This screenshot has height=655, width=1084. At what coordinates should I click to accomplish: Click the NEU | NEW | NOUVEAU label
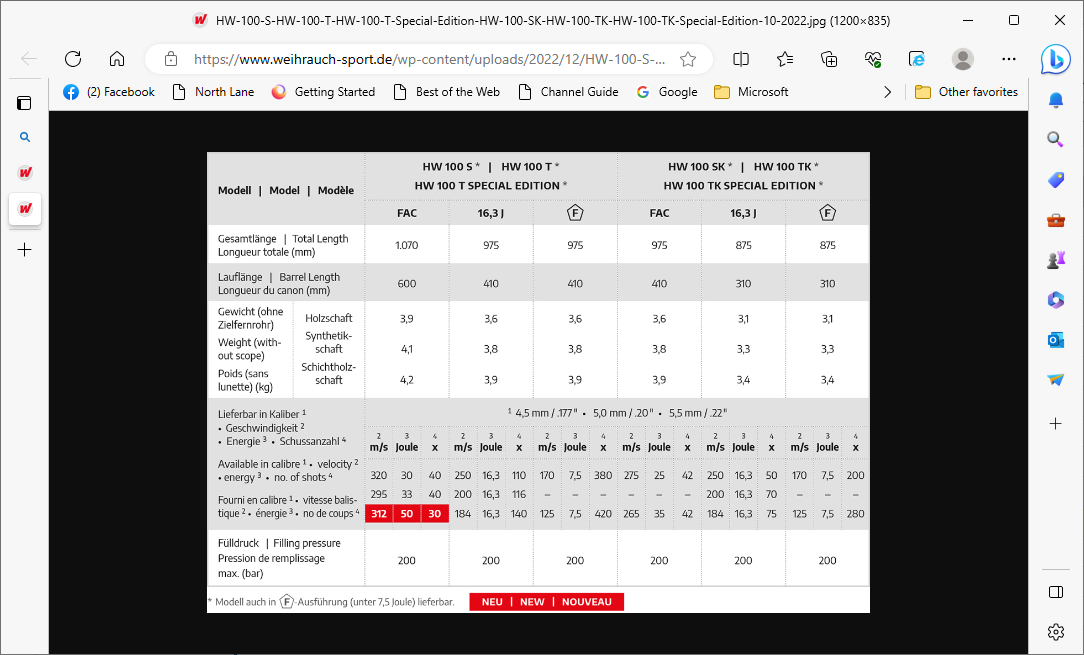(547, 602)
